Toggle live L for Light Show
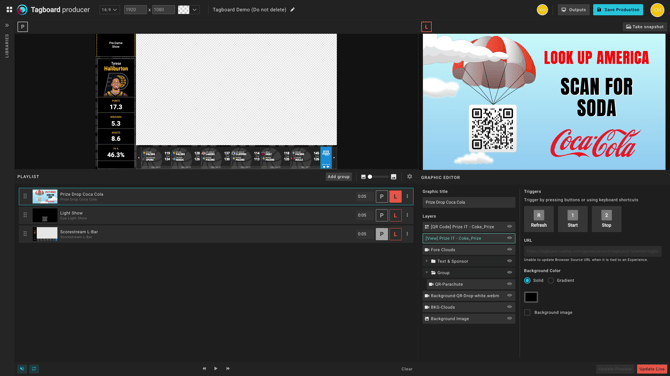The height and width of the screenshot is (376, 670). click(x=395, y=215)
